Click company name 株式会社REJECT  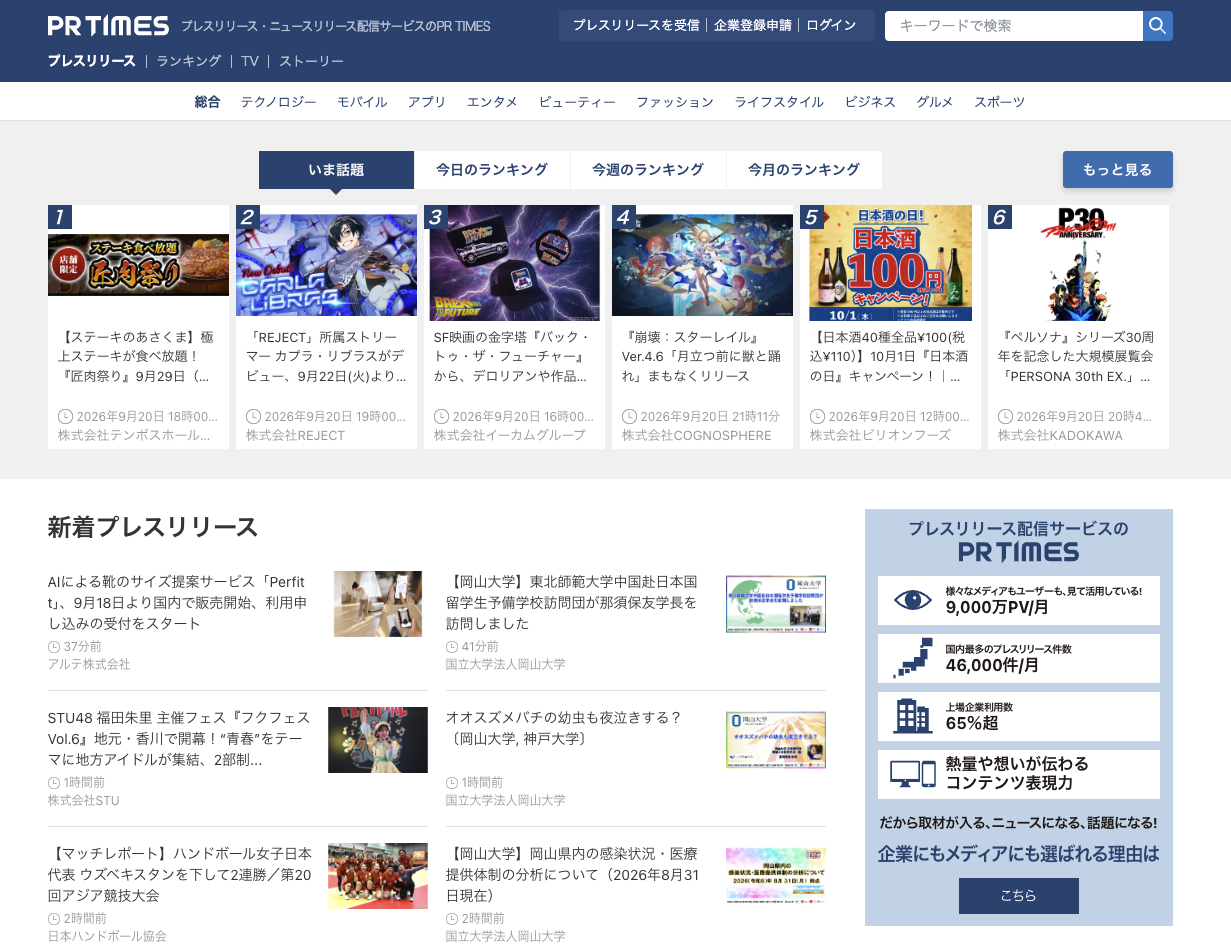[295, 435]
